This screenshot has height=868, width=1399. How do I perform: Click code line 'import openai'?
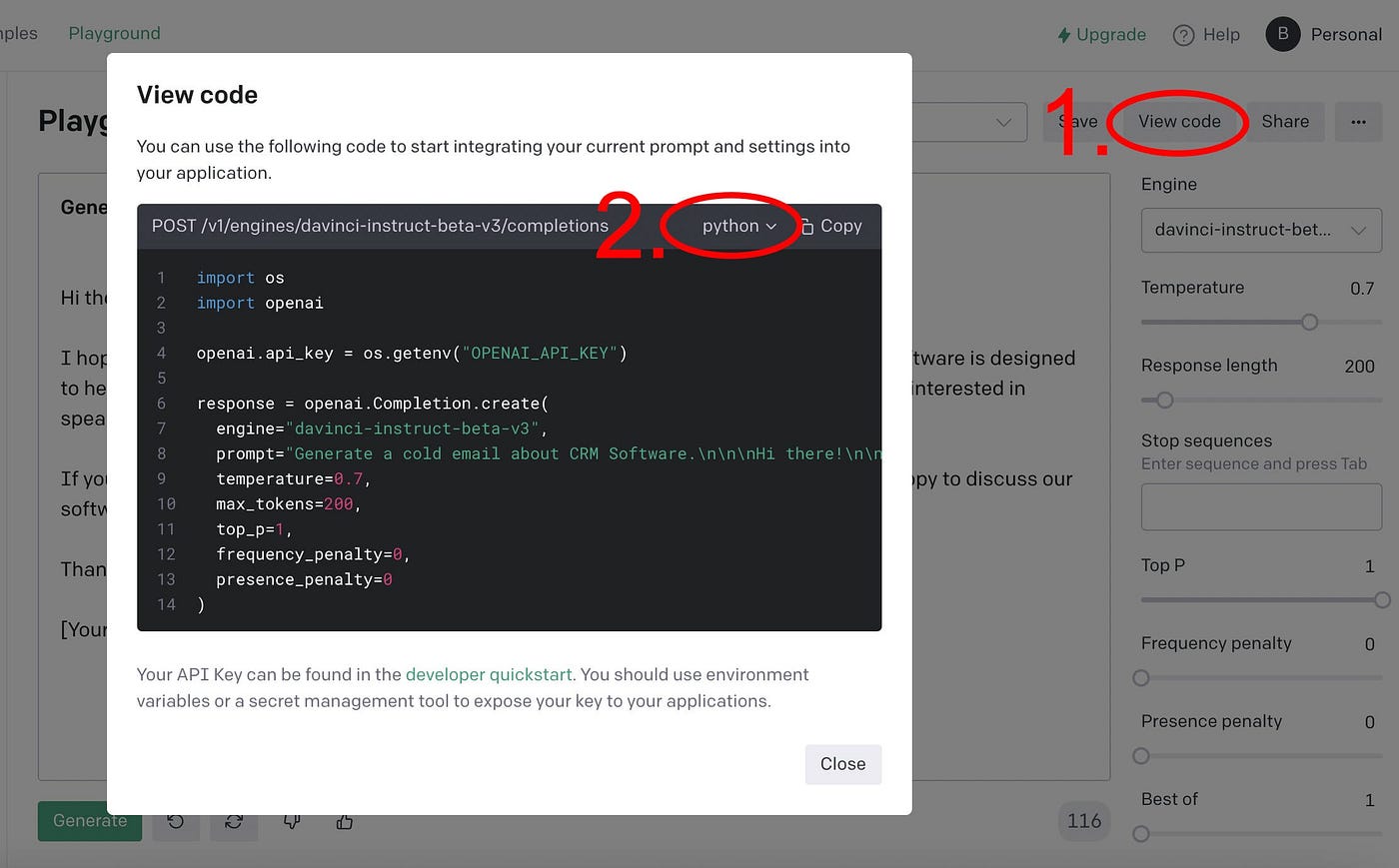click(260, 303)
